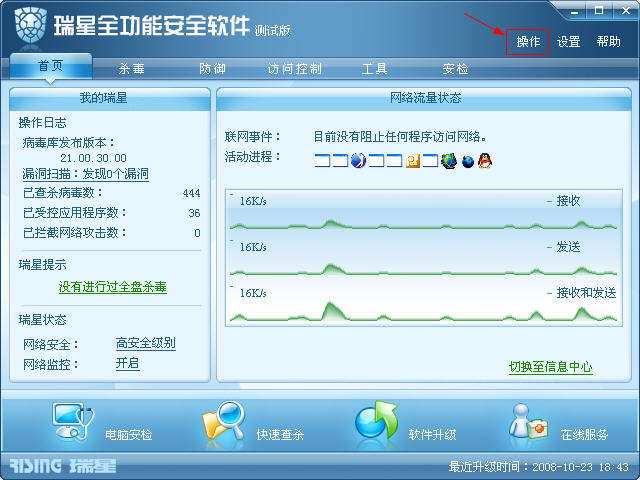Switch to the 工具 tab
Viewport: 640px width, 480px height.
[374, 69]
